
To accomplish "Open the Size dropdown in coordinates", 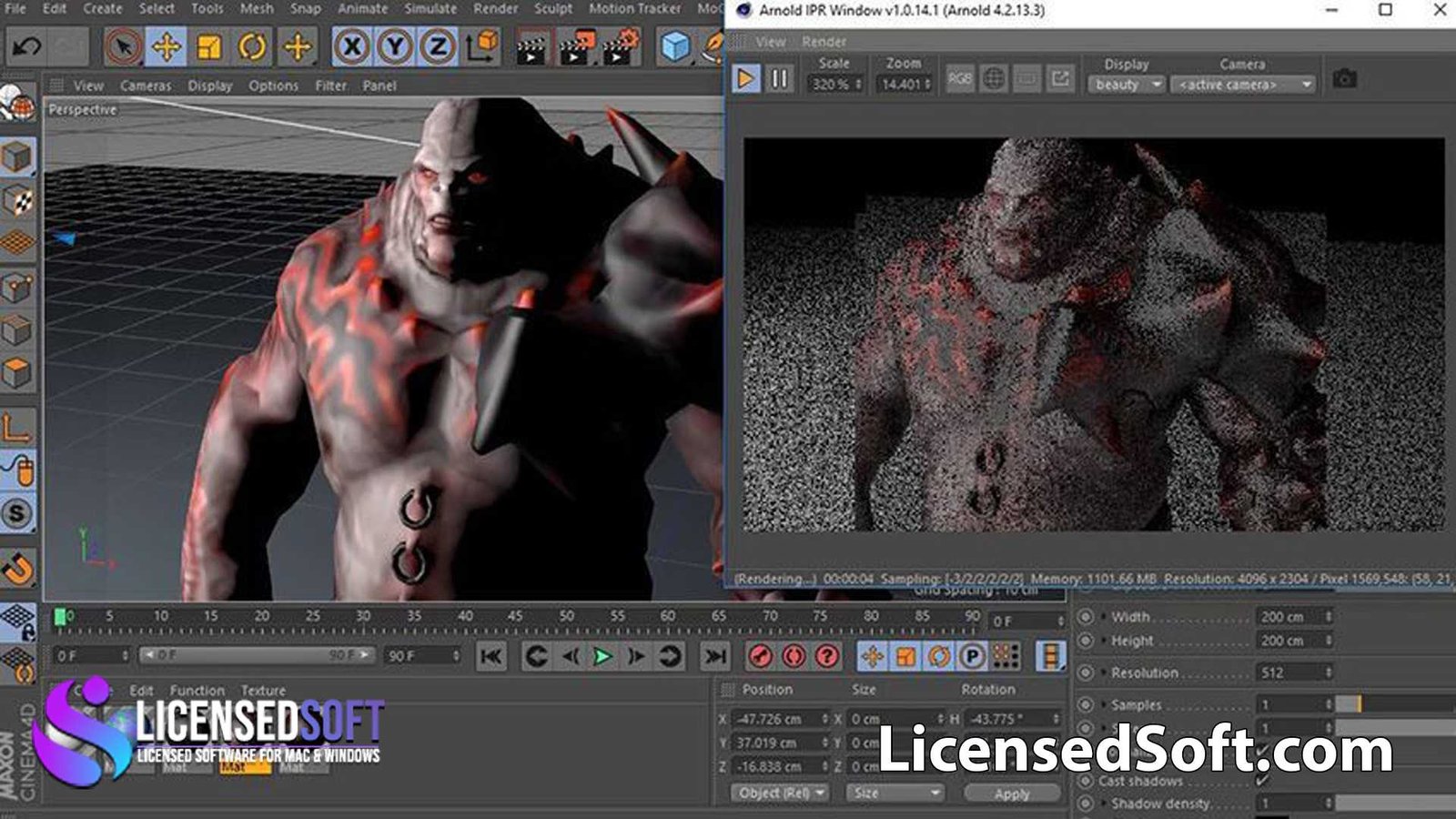I will (x=895, y=794).
